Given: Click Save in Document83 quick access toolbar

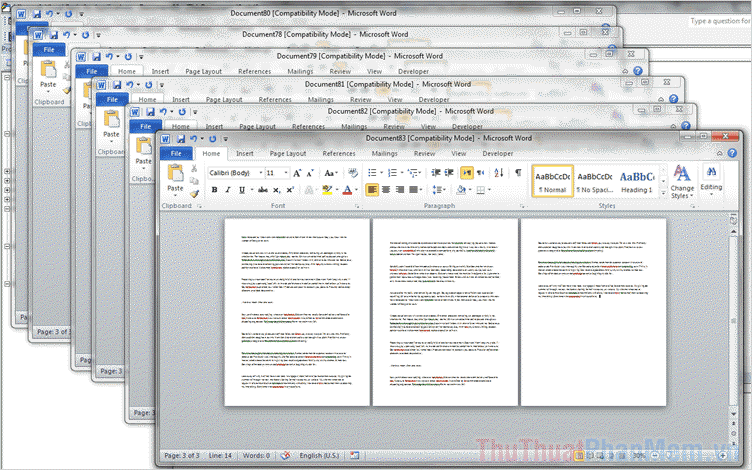Looking at the screenshot, I should click(x=181, y=139).
